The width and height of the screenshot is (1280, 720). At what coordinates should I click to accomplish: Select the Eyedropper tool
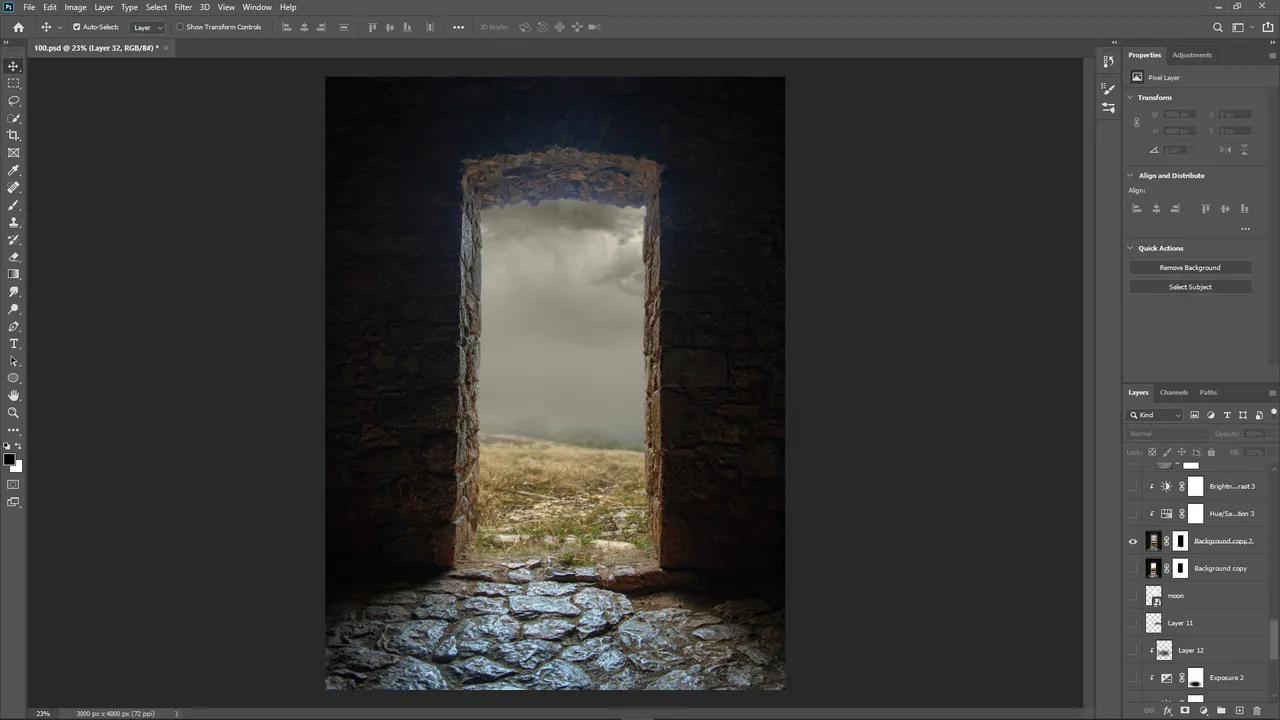(x=13, y=170)
